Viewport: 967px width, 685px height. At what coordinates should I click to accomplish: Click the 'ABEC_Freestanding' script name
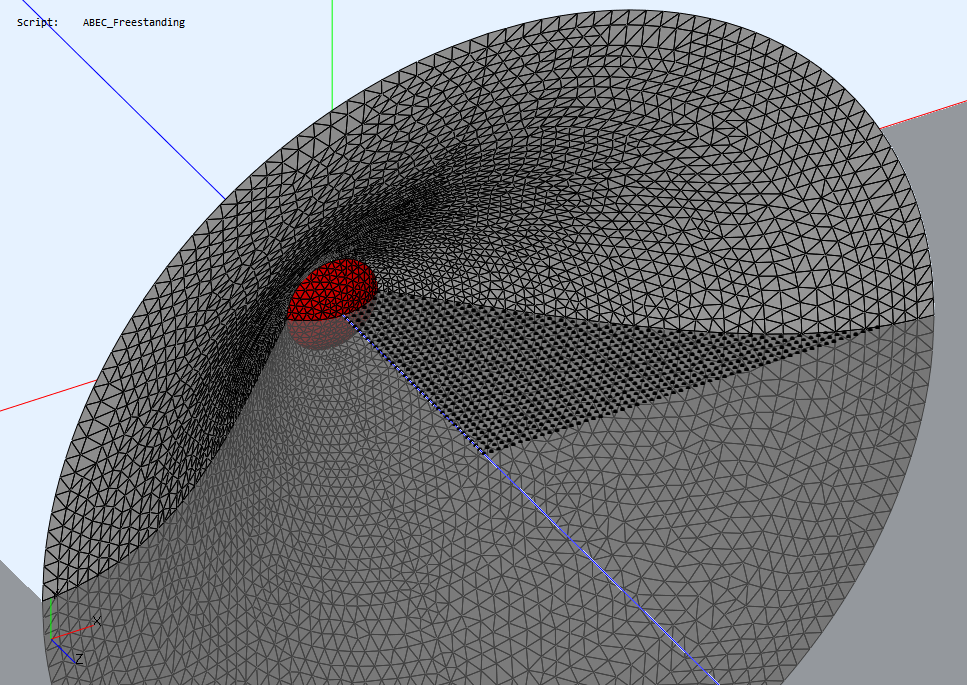(134, 23)
